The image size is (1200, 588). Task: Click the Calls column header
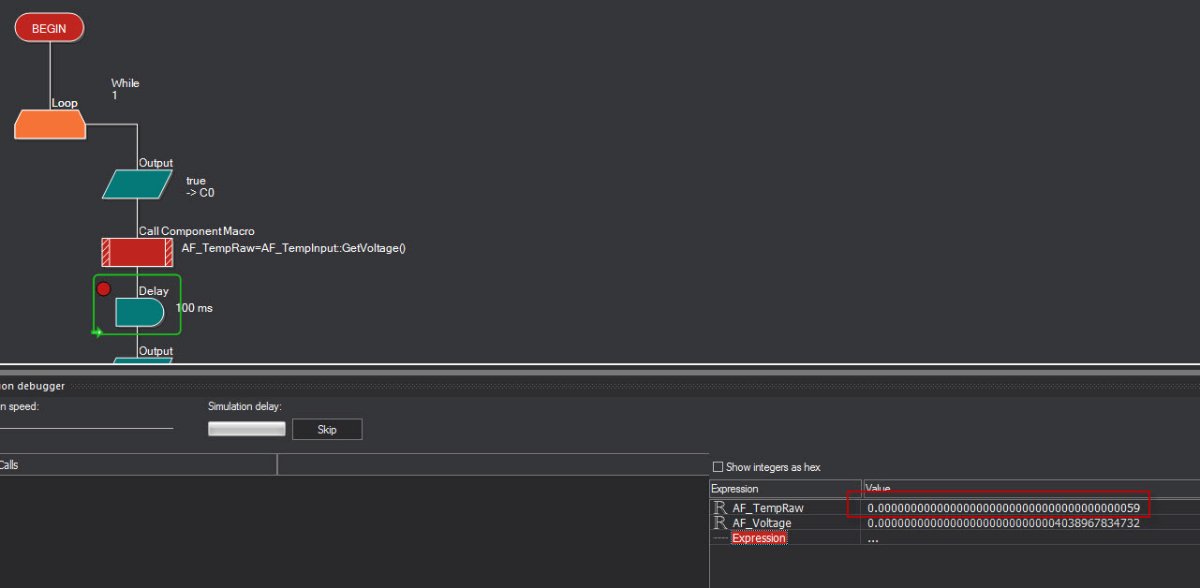click(138, 465)
